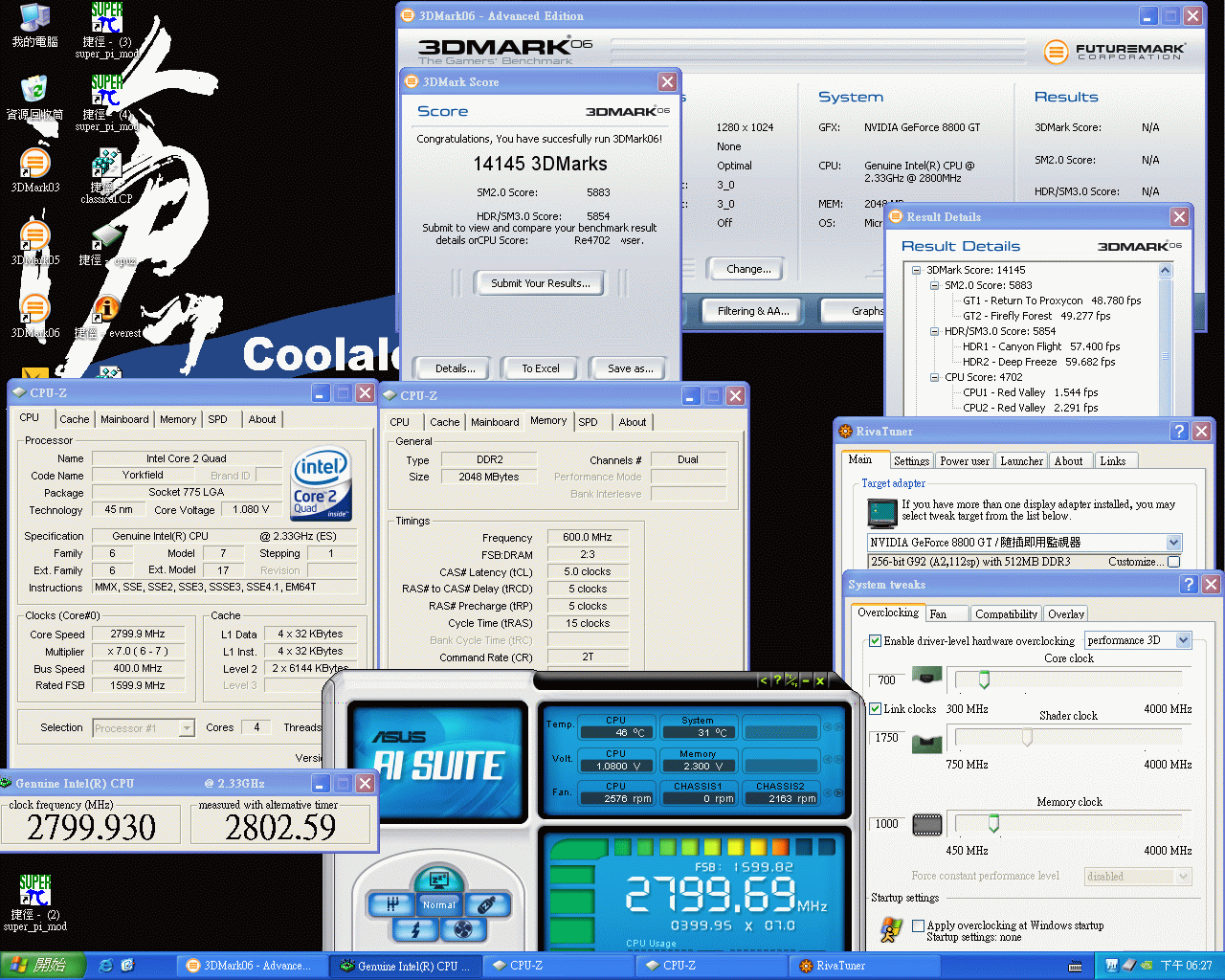Open the Force constant performance level dropdown
1225x980 pixels.
(x=1184, y=877)
